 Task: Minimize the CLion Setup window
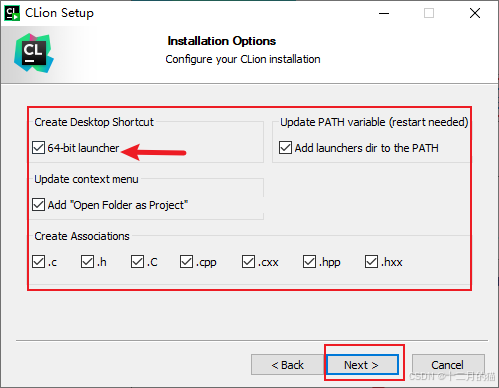[384, 13]
